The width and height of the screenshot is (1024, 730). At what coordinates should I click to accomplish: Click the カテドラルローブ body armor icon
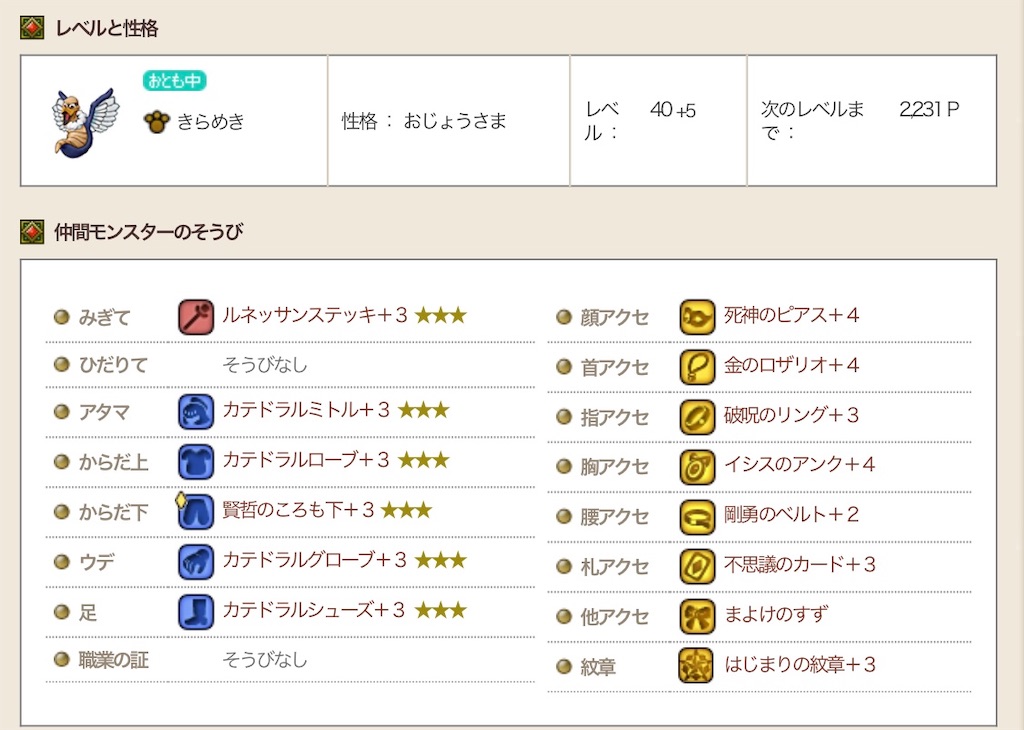(x=196, y=462)
